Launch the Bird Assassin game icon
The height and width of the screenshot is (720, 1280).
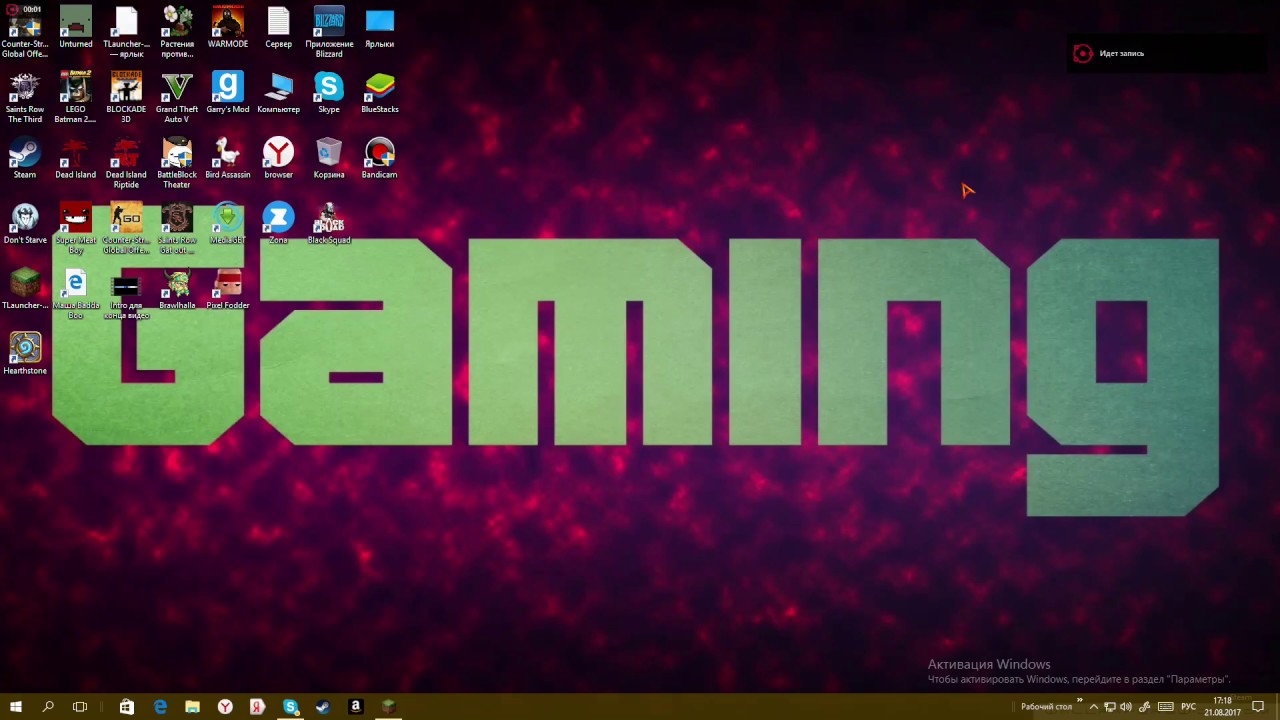tap(228, 158)
